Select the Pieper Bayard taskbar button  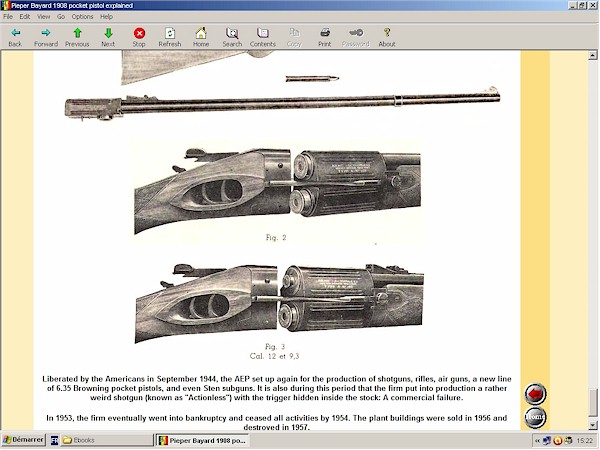202,440
